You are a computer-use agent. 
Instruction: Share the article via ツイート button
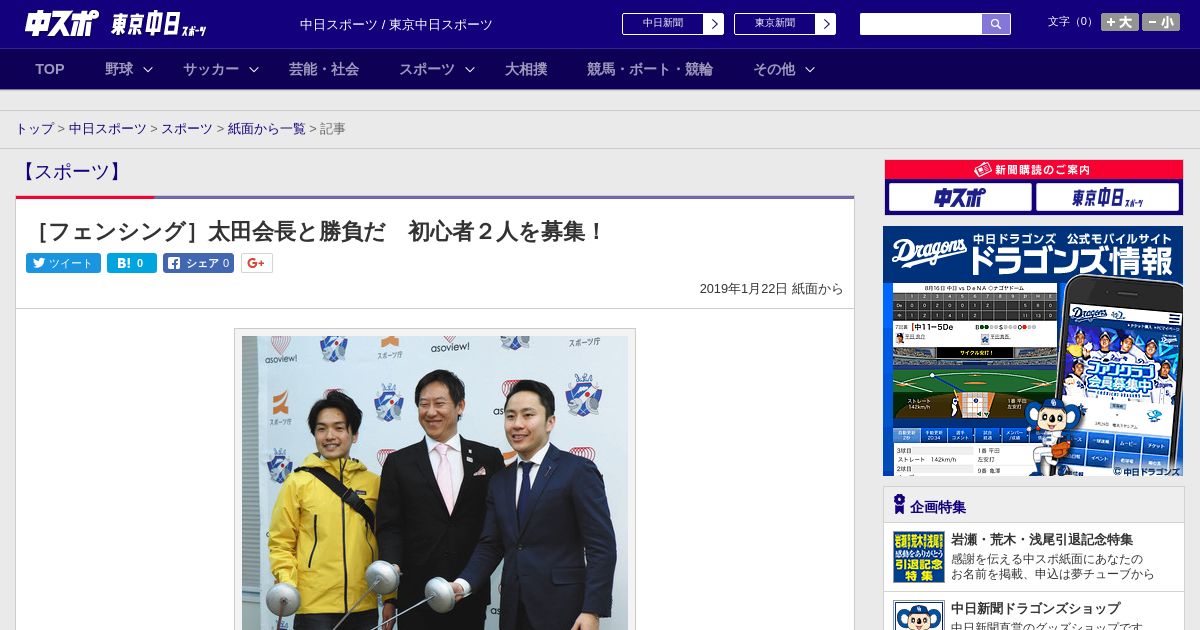coord(63,263)
